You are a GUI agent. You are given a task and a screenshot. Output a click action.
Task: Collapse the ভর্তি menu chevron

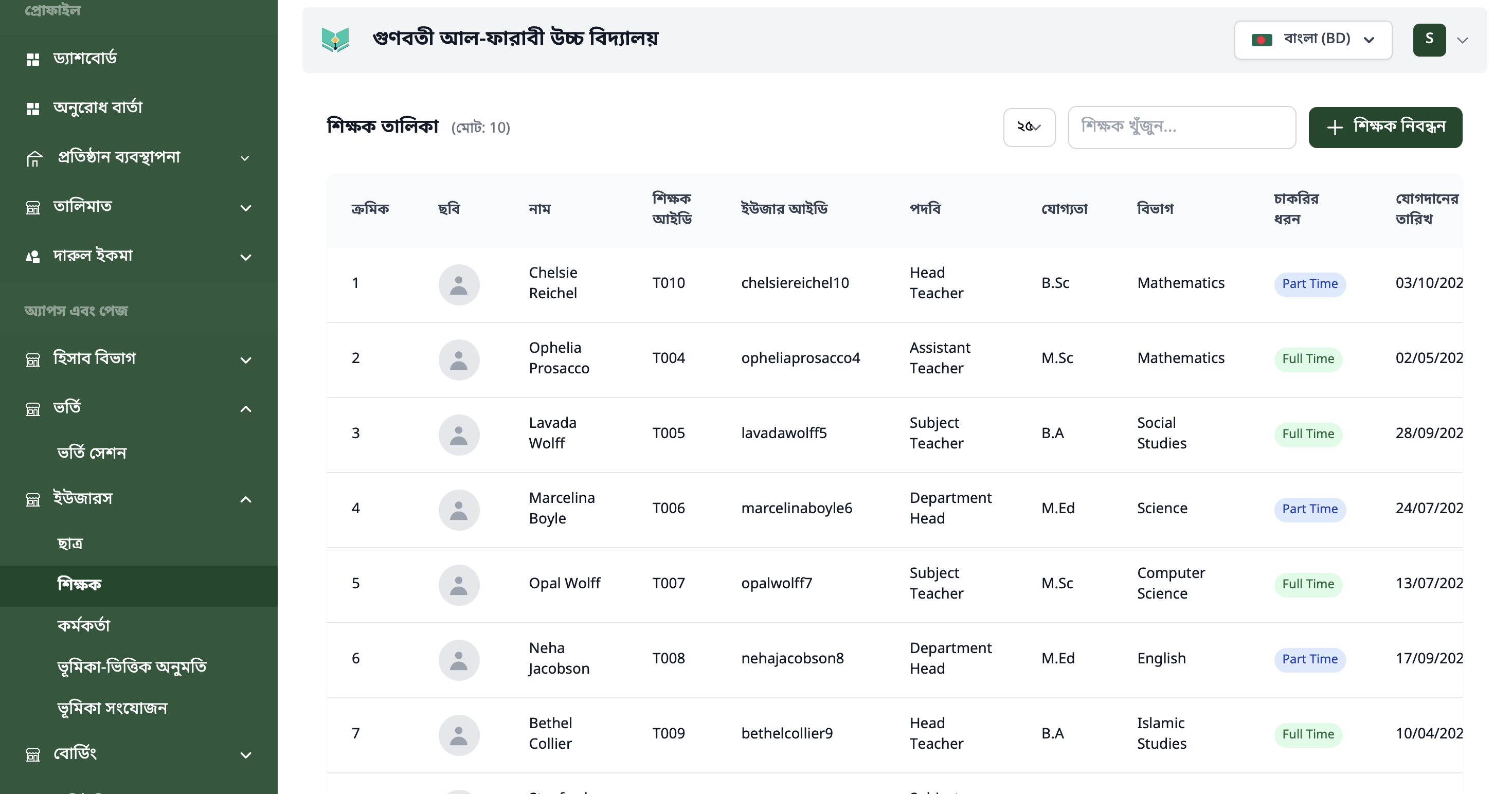click(x=246, y=409)
